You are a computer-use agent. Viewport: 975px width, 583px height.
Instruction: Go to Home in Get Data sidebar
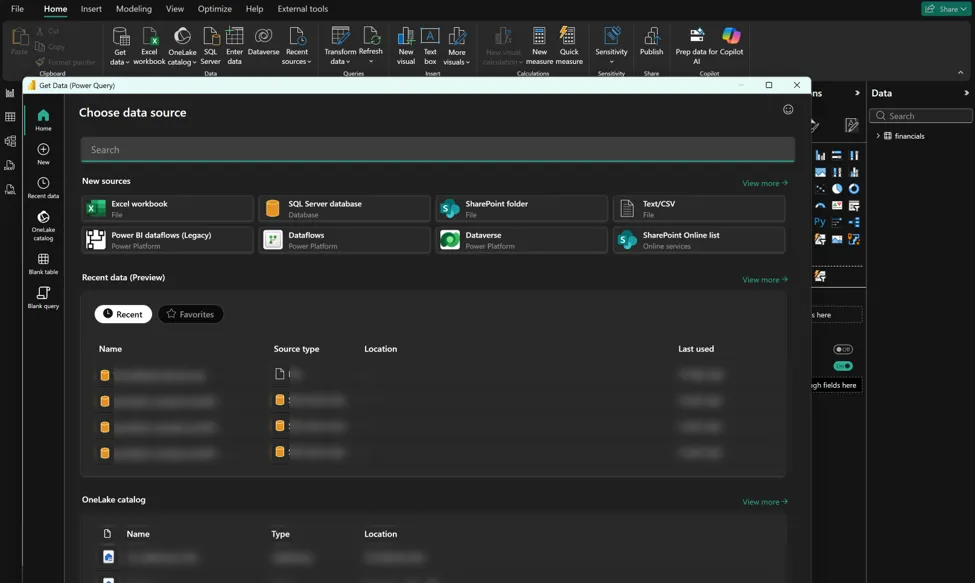(43, 119)
